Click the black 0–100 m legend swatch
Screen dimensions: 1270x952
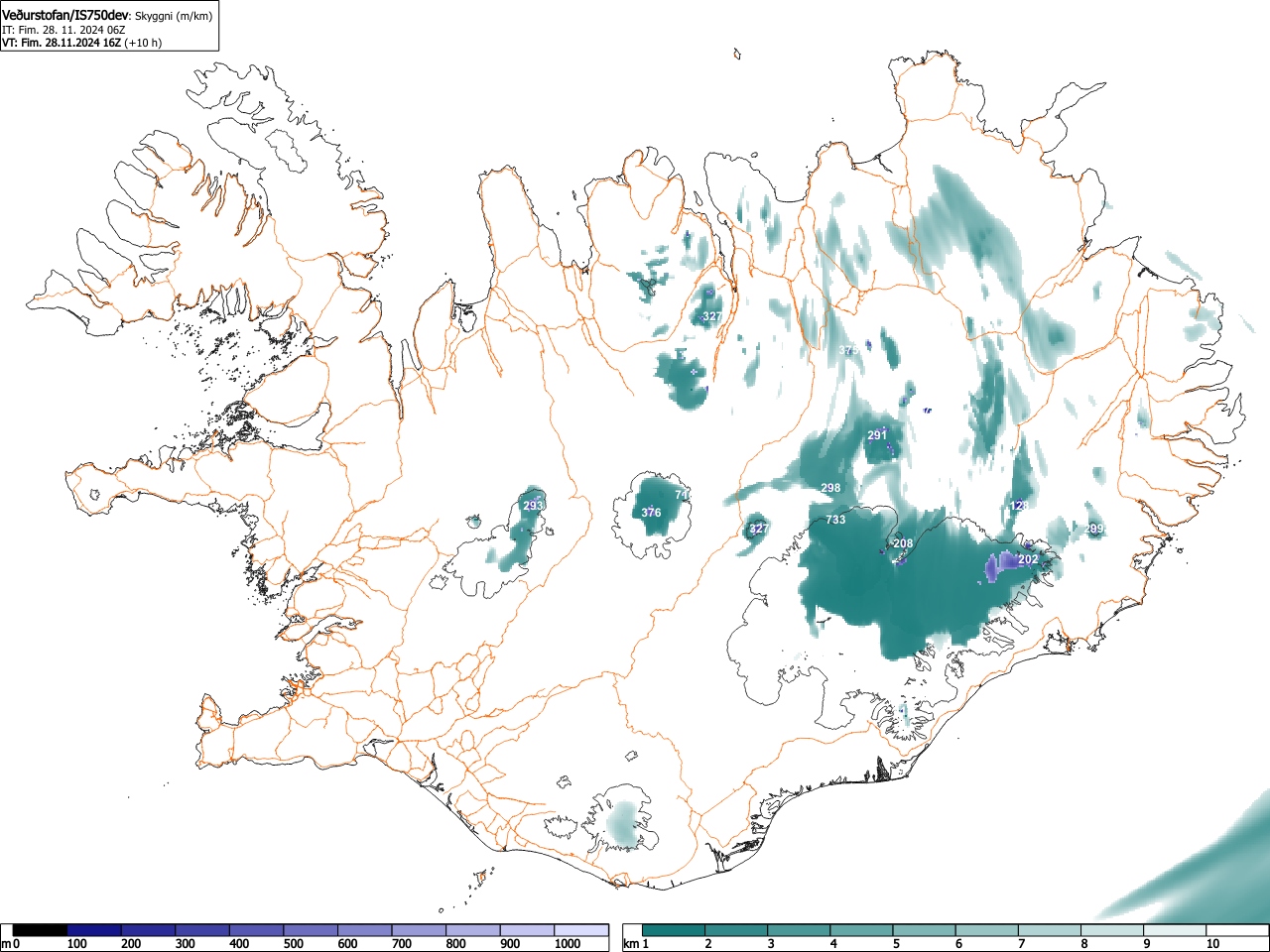[x=40, y=930]
